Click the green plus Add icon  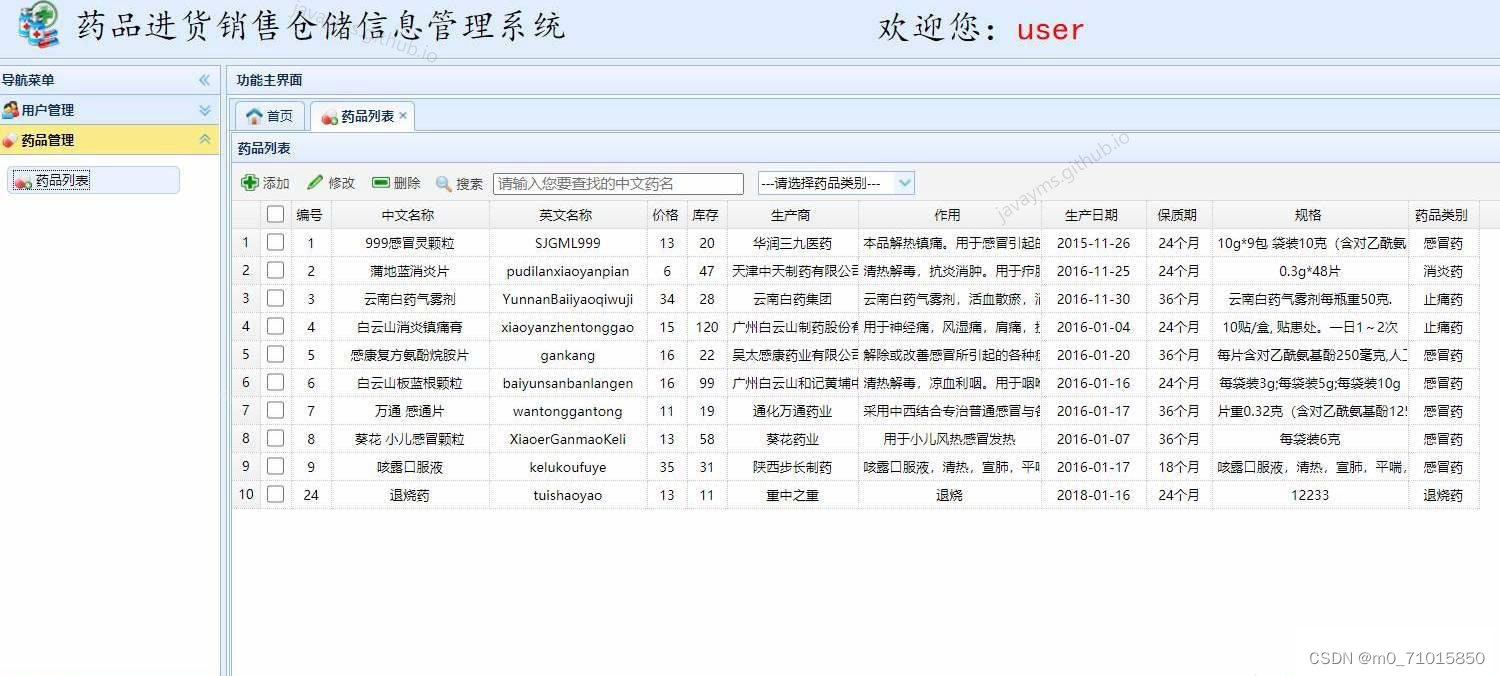[x=250, y=183]
